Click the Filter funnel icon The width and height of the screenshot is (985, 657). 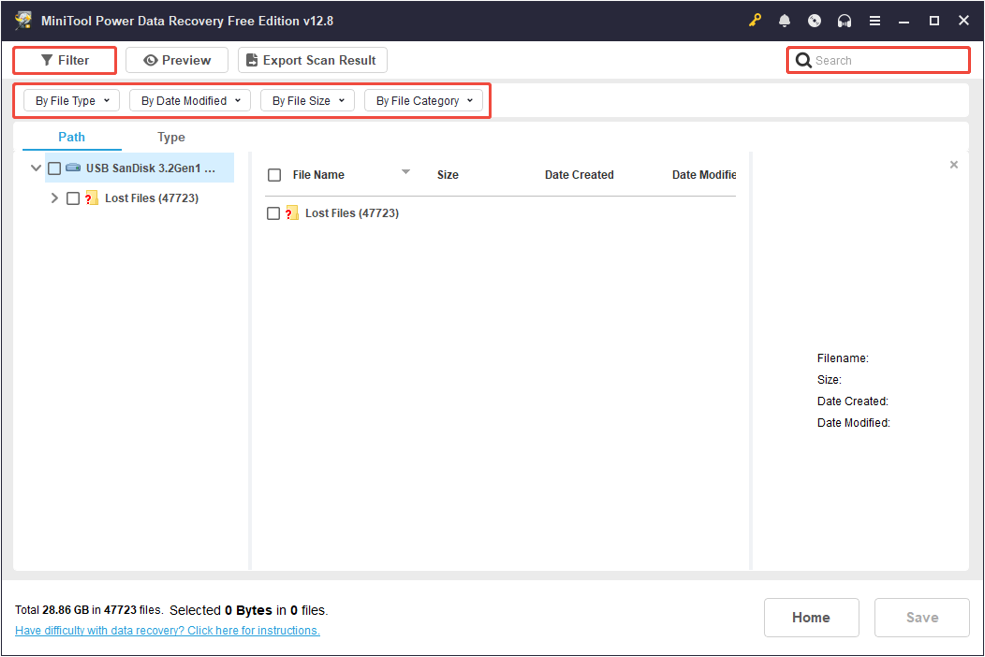click(46, 60)
